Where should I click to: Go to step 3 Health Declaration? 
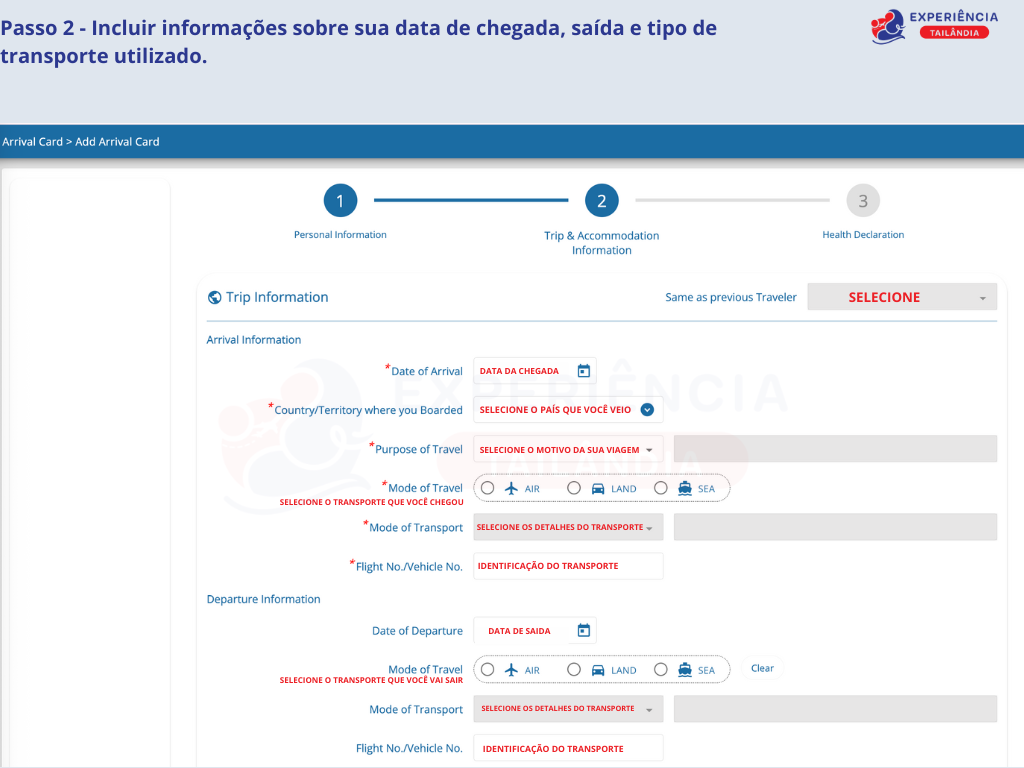tap(862, 202)
